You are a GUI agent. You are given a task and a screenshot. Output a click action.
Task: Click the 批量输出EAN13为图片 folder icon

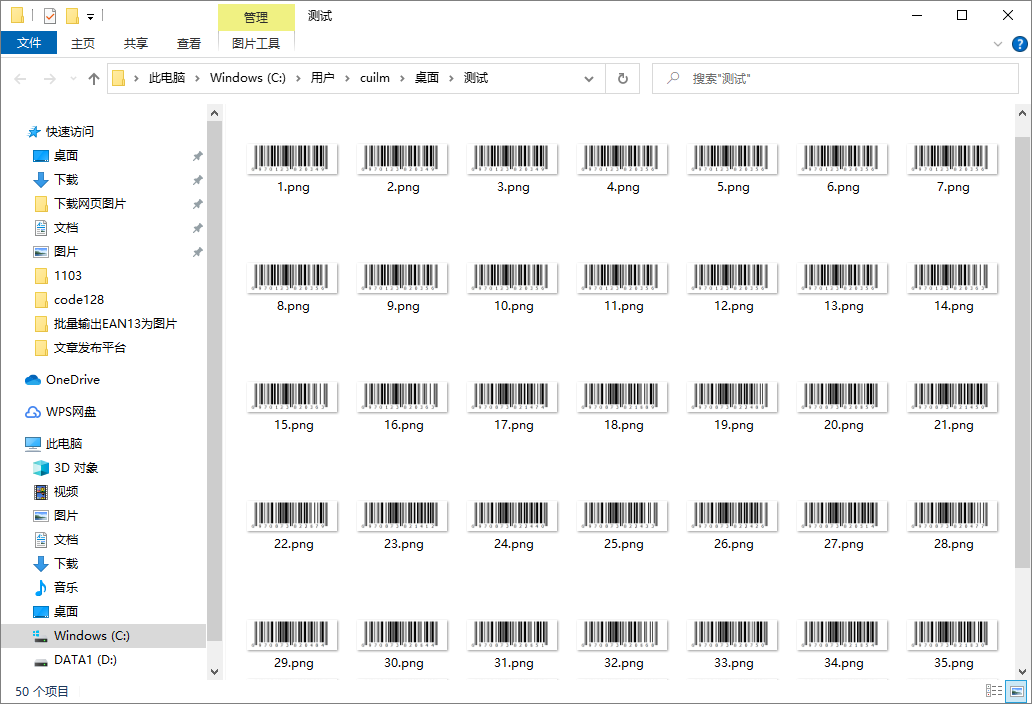(x=41, y=324)
